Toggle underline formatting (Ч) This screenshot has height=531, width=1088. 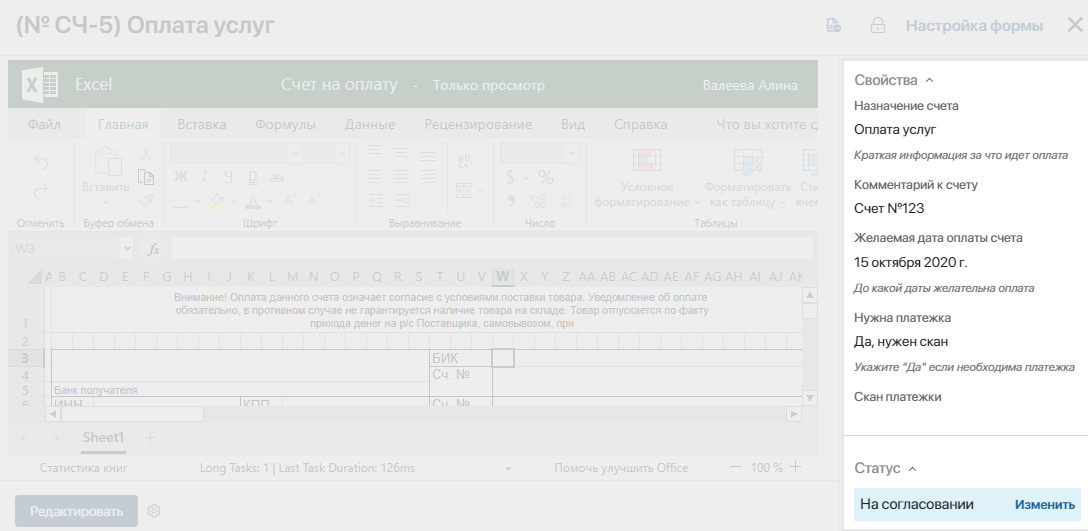[x=228, y=176]
